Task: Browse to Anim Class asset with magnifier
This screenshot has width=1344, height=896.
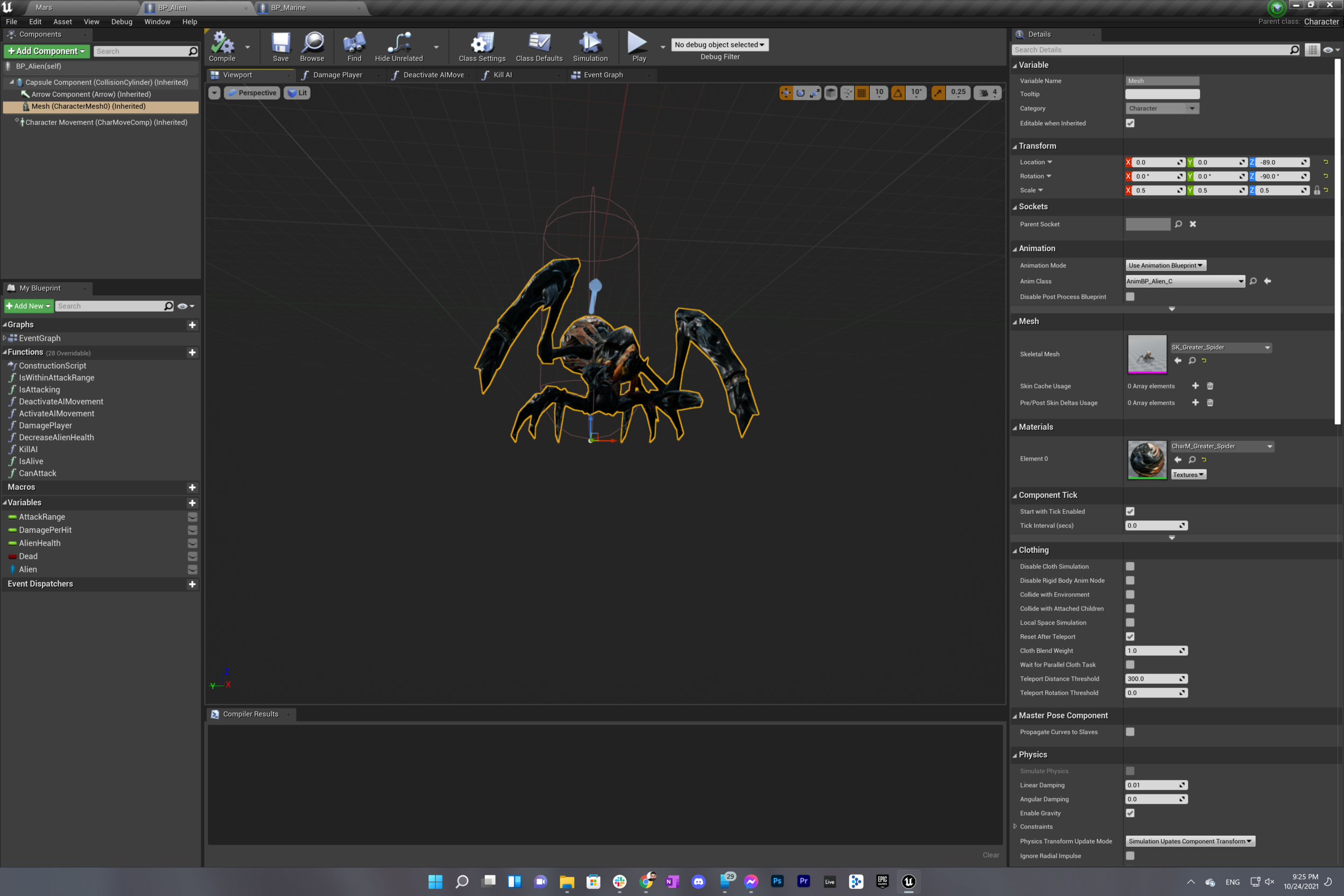Action: coord(1253,281)
